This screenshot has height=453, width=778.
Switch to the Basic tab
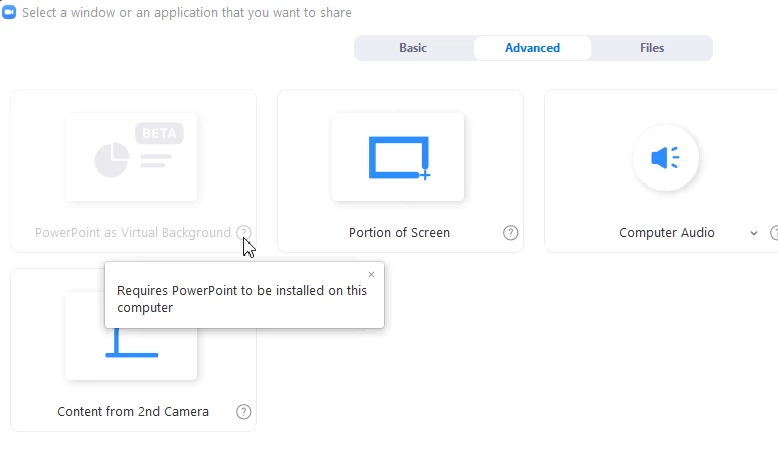click(413, 48)
